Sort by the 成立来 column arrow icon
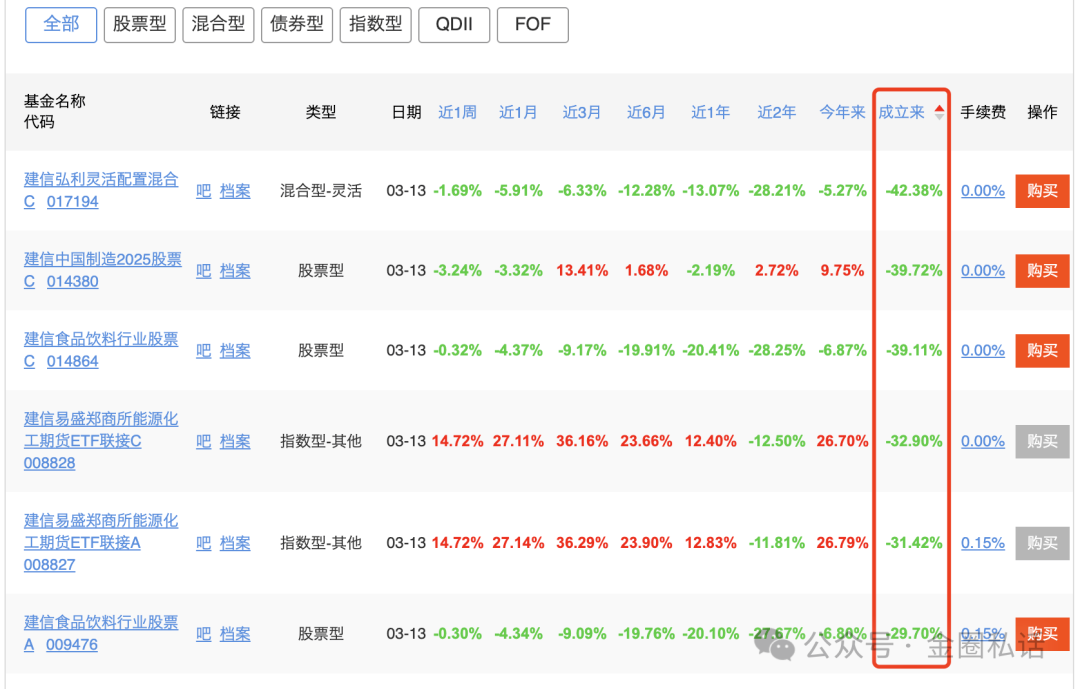The height and width of the screenshot is (689, 1080). (939, 113)
